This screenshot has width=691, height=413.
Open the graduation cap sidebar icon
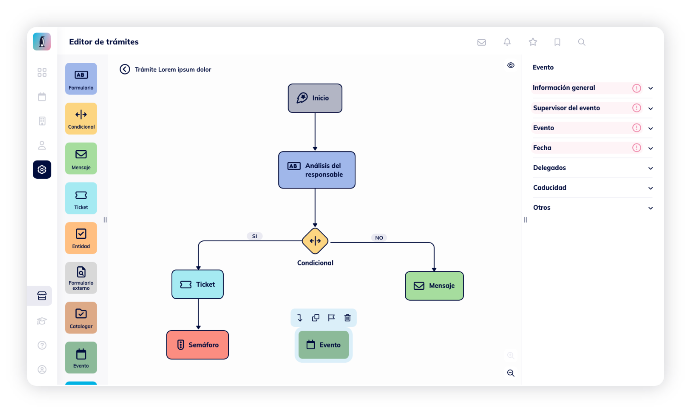point(42,321)
